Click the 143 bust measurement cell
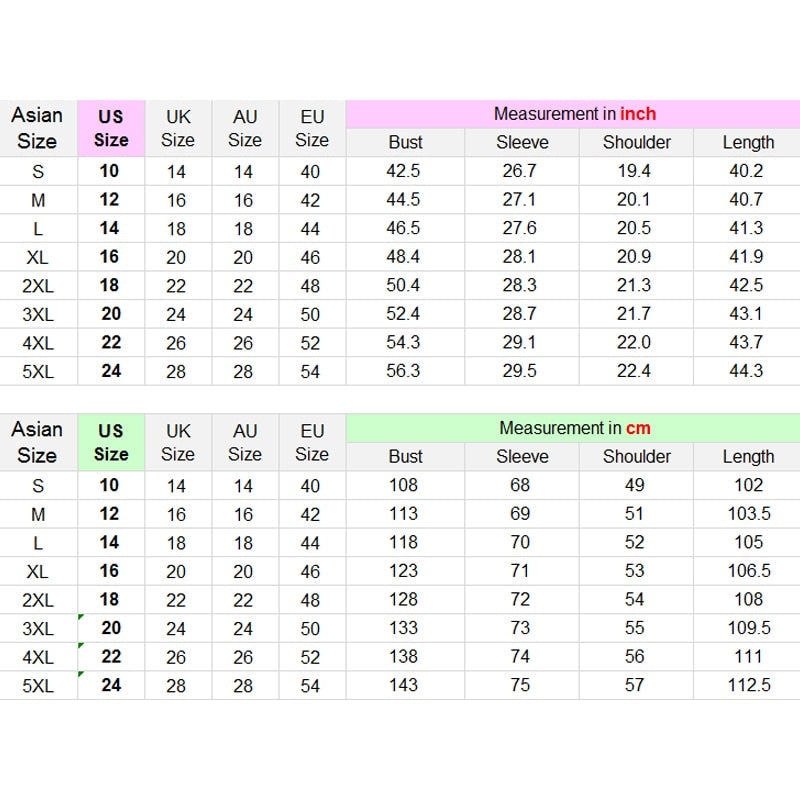The height and width of the screenshot is (800, 800). coord(404,685)
